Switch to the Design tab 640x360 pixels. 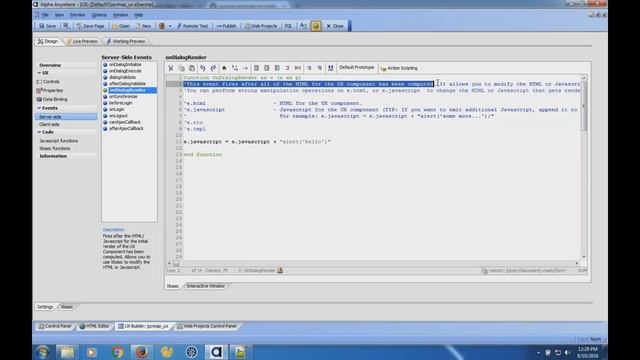(x=48, y=41)
